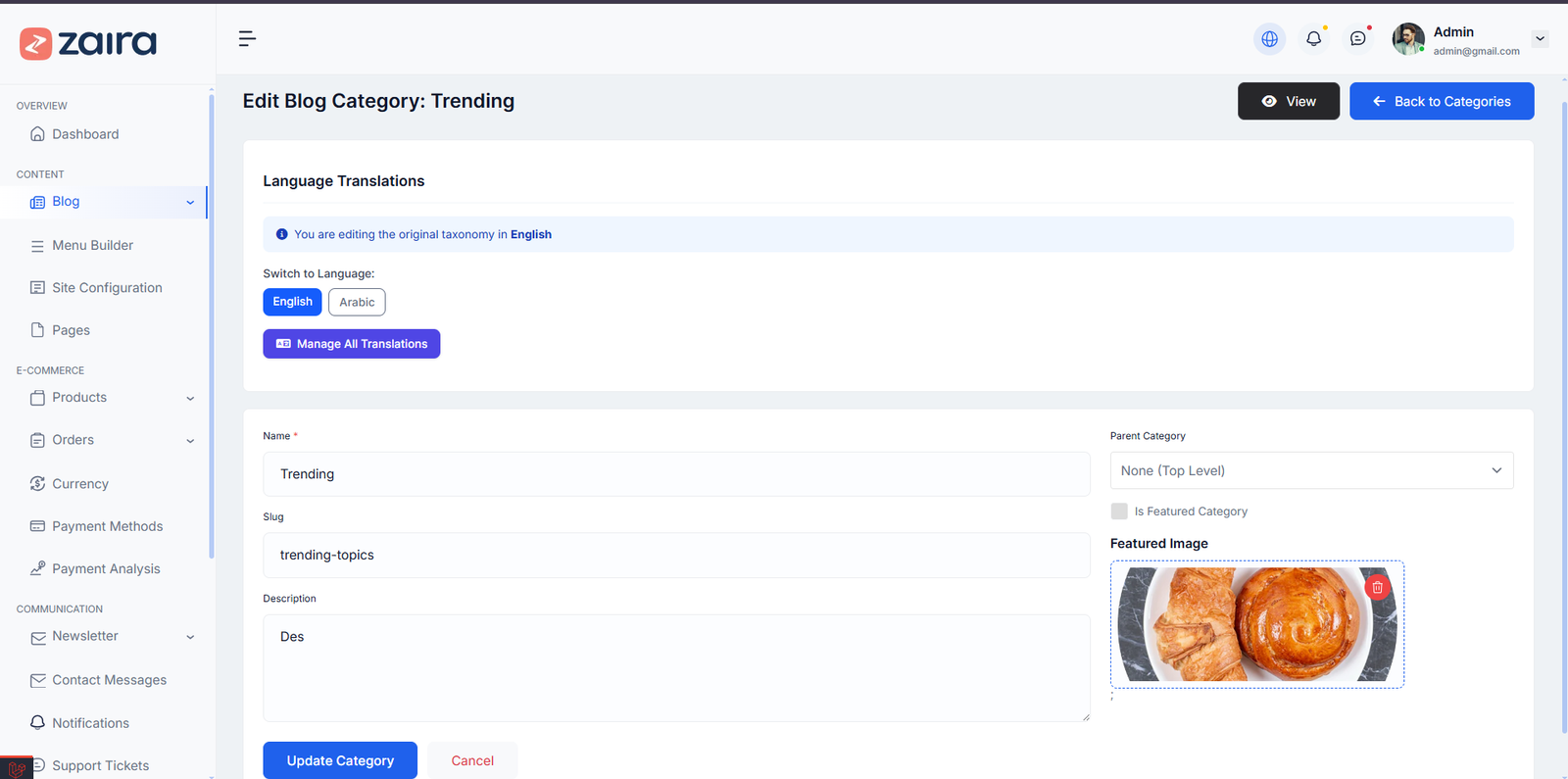1568x779 pixels.
Task: Click the Update Category button
Action: click(x=340, y=760)
